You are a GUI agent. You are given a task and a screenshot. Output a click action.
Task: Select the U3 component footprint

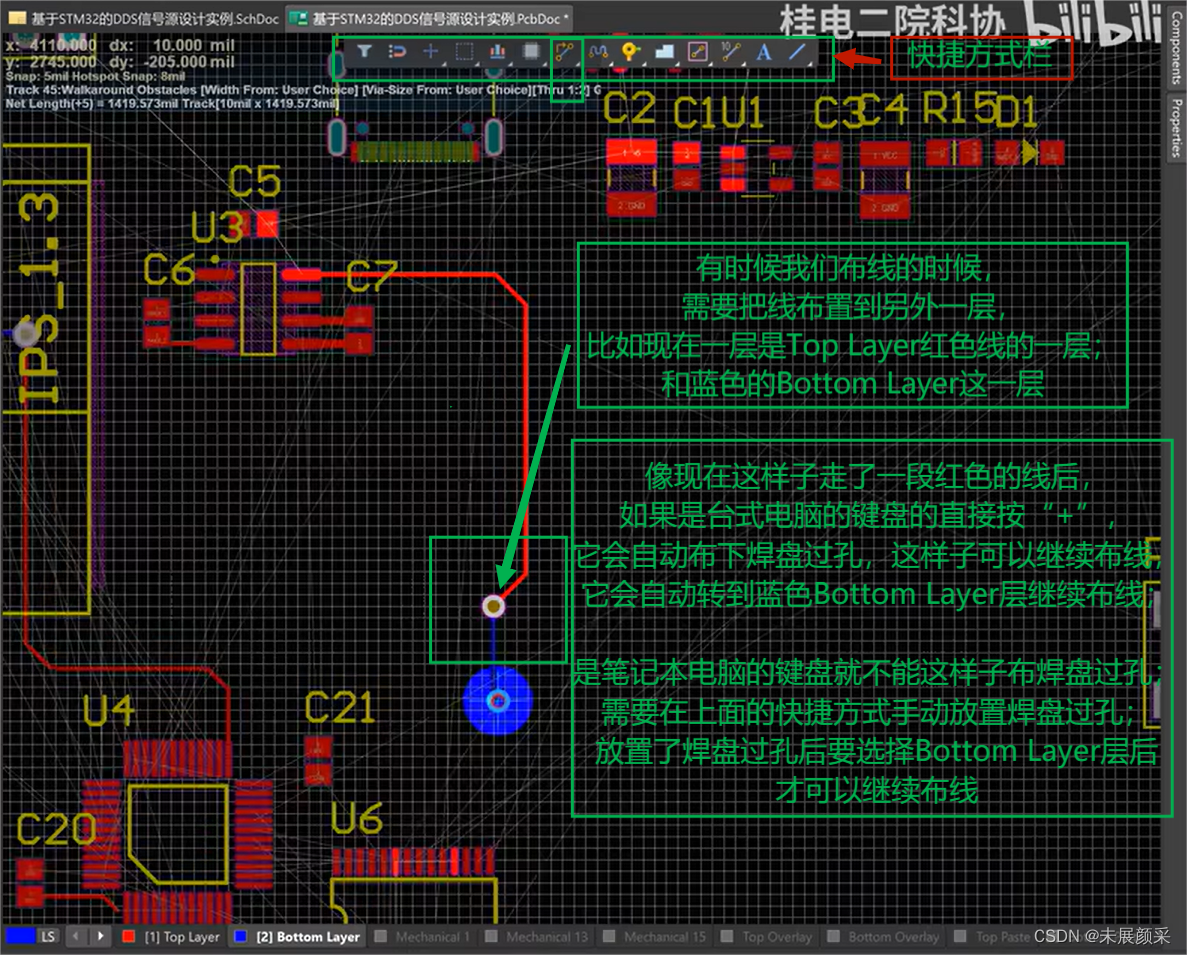pos(257,309)
